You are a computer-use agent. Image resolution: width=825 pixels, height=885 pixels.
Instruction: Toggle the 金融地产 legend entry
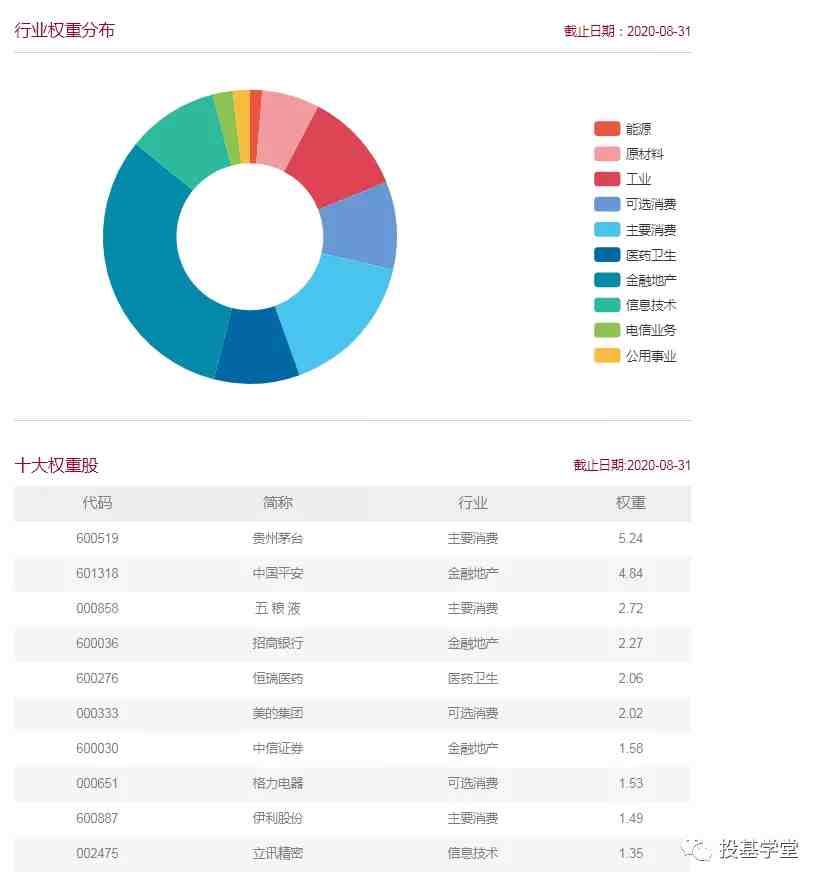click(x=635, y=280)
